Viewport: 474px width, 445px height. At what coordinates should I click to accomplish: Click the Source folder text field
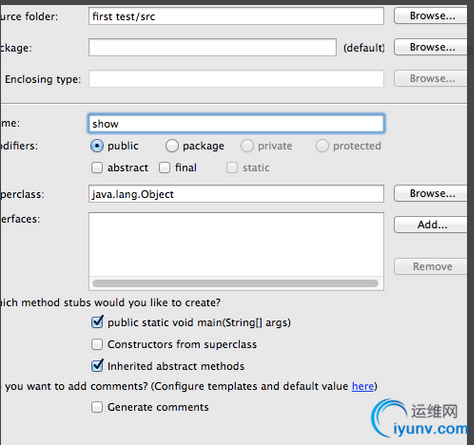(x=236, y=16)
